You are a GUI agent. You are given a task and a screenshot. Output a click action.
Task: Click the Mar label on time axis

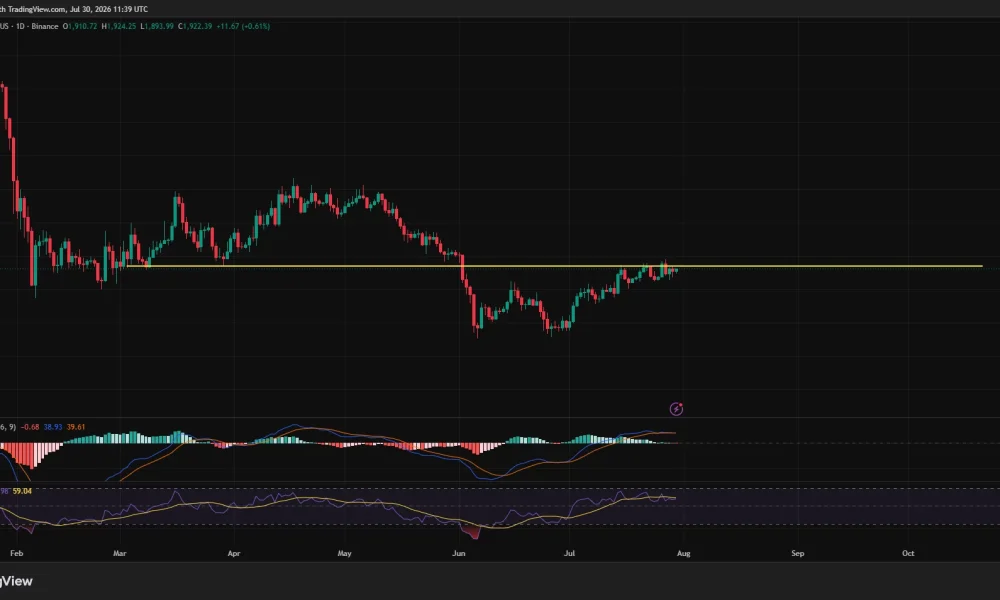119,553
